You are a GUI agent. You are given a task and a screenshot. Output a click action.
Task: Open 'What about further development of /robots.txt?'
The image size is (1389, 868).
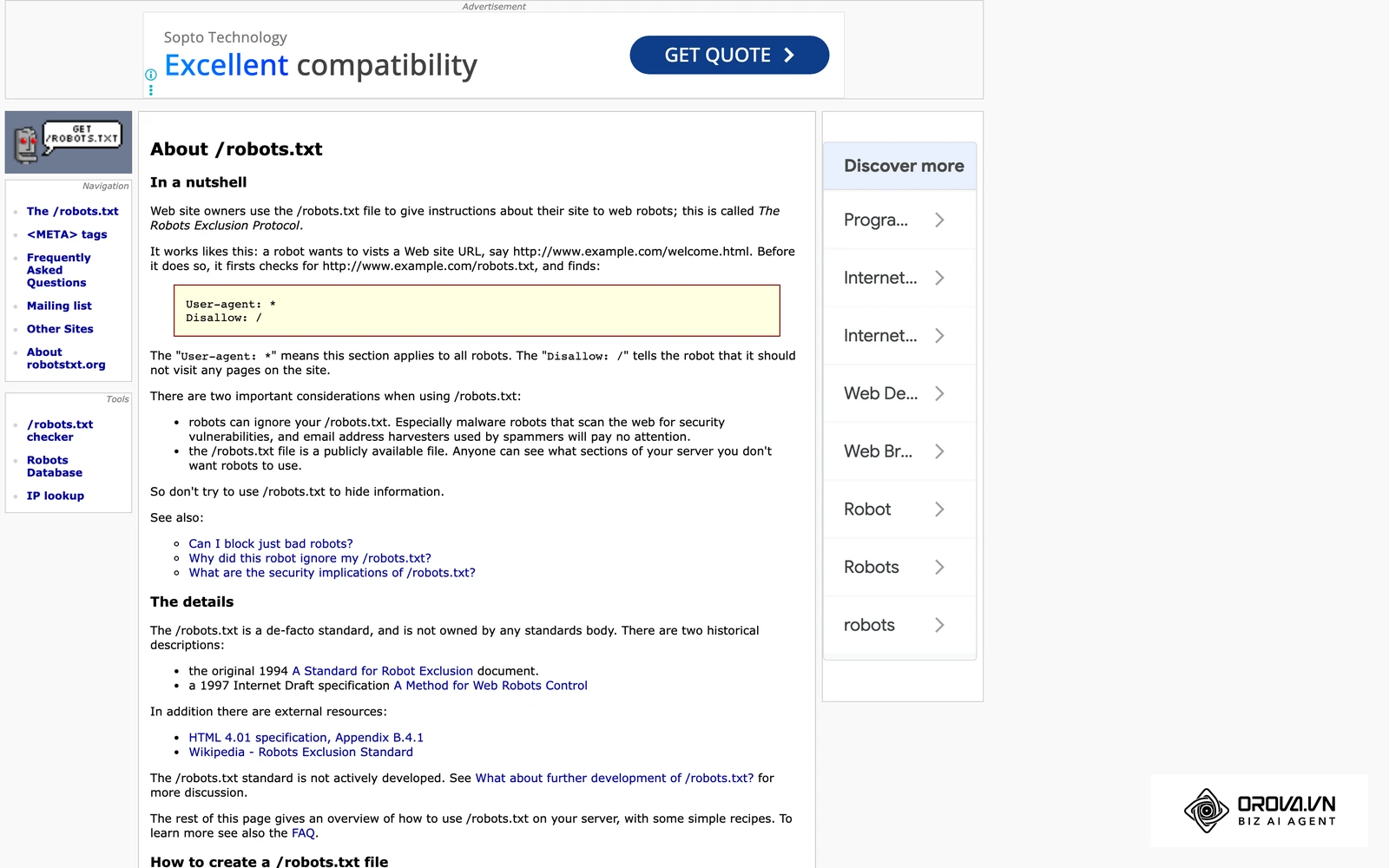tap(615, 779)
